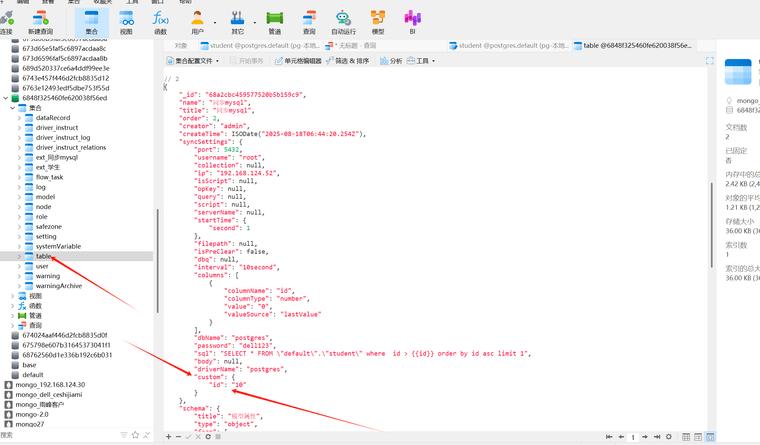Screen dimensions: 760x445
Task: Open mongo_192.168.124.30 connection
Action: tap(50, 384)
